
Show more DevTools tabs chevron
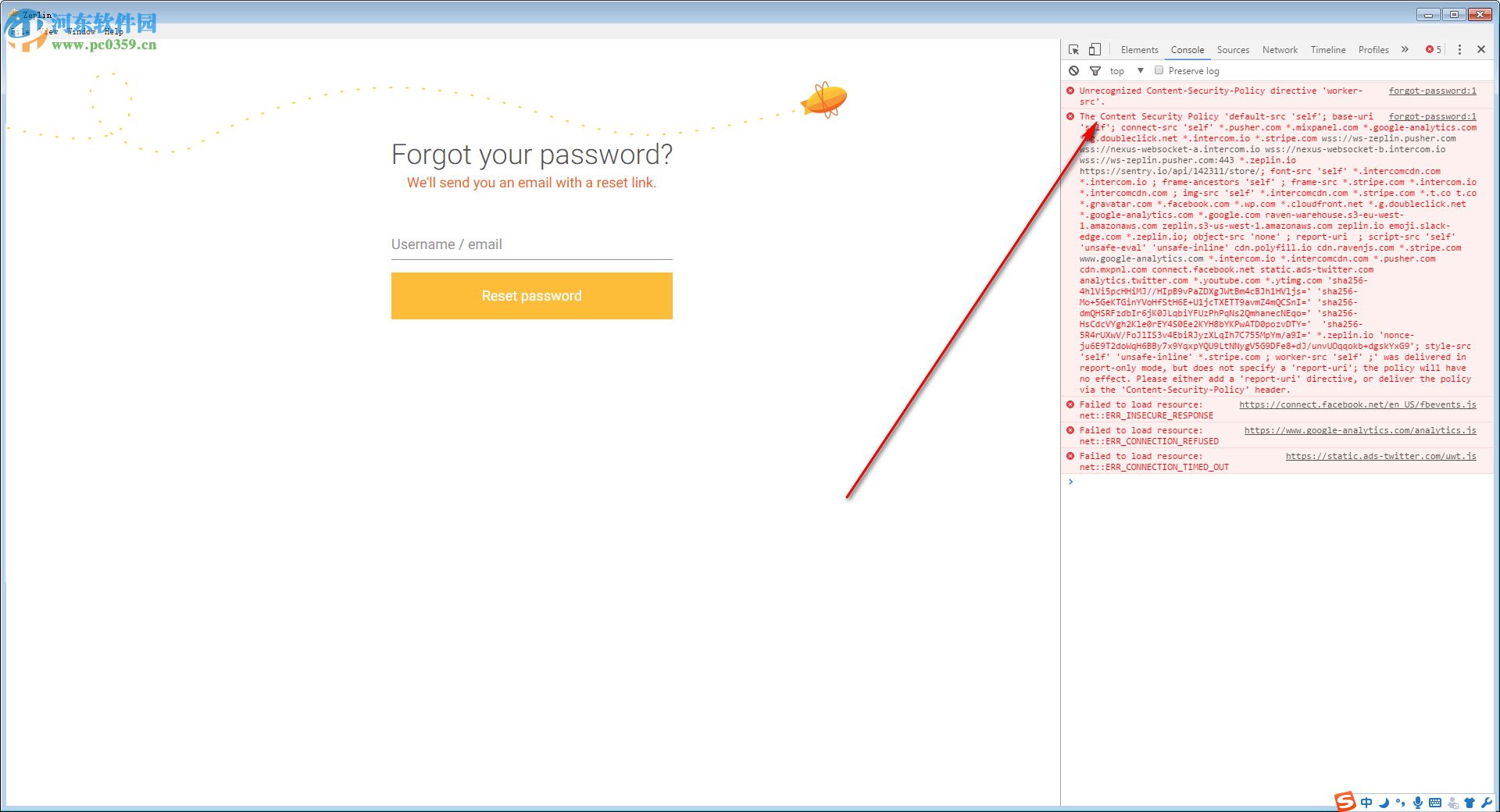tap(1405, 49)
